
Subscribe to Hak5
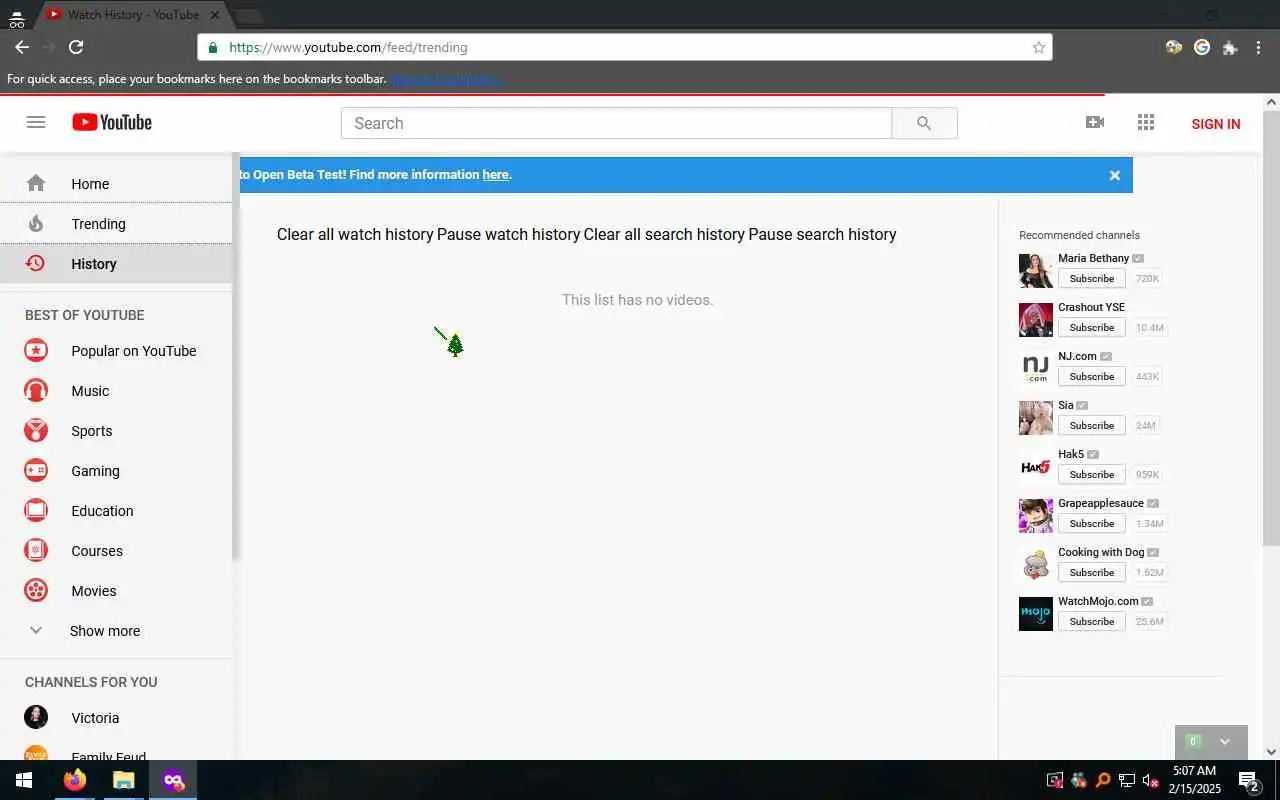[x=1091, y=475]
